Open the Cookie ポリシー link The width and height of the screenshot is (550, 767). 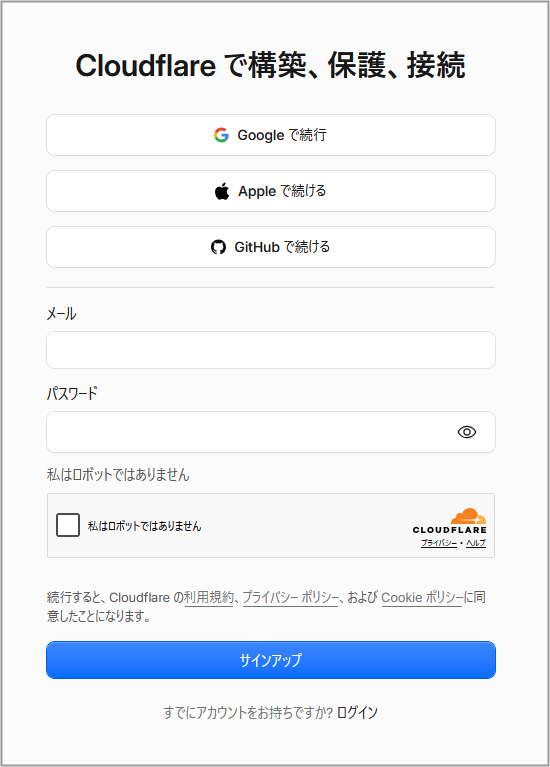(422, 598)
